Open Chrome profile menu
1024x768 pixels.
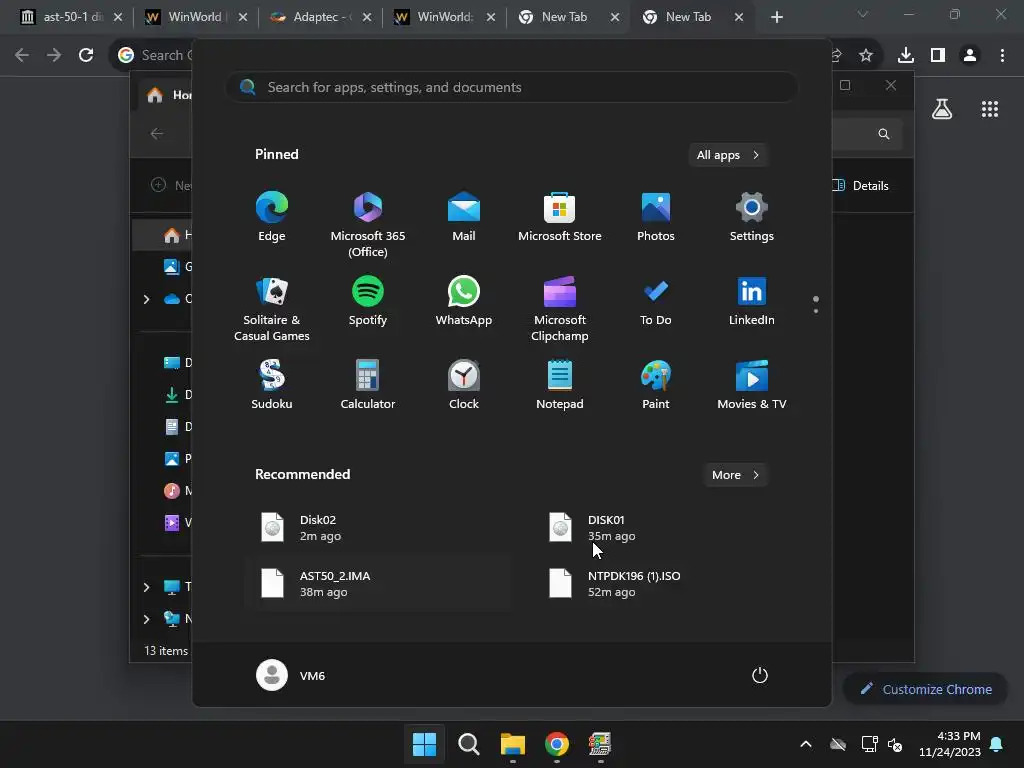(x=970, y=55)
